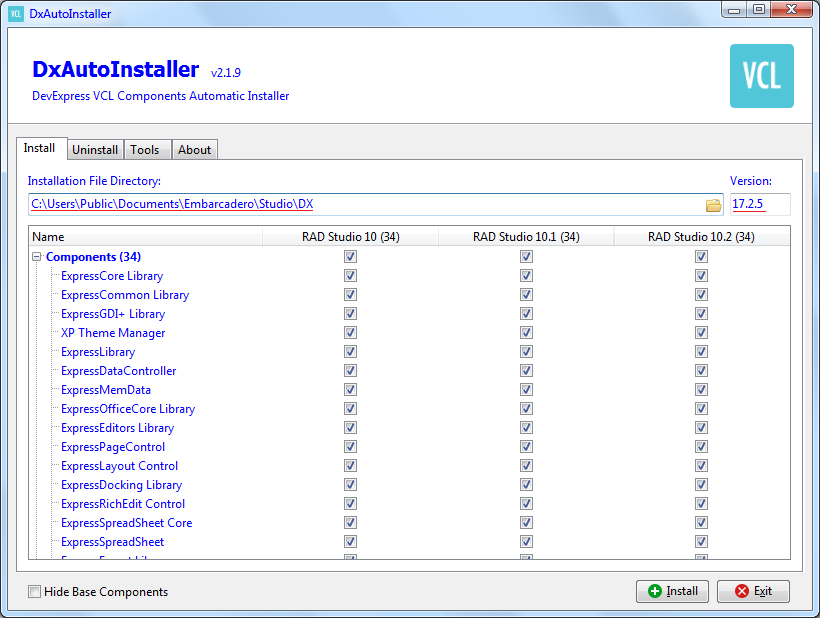
Task: Uncheck ExpressLibrary for RAD Studio 10.1
Action: [x=526, y=352]
